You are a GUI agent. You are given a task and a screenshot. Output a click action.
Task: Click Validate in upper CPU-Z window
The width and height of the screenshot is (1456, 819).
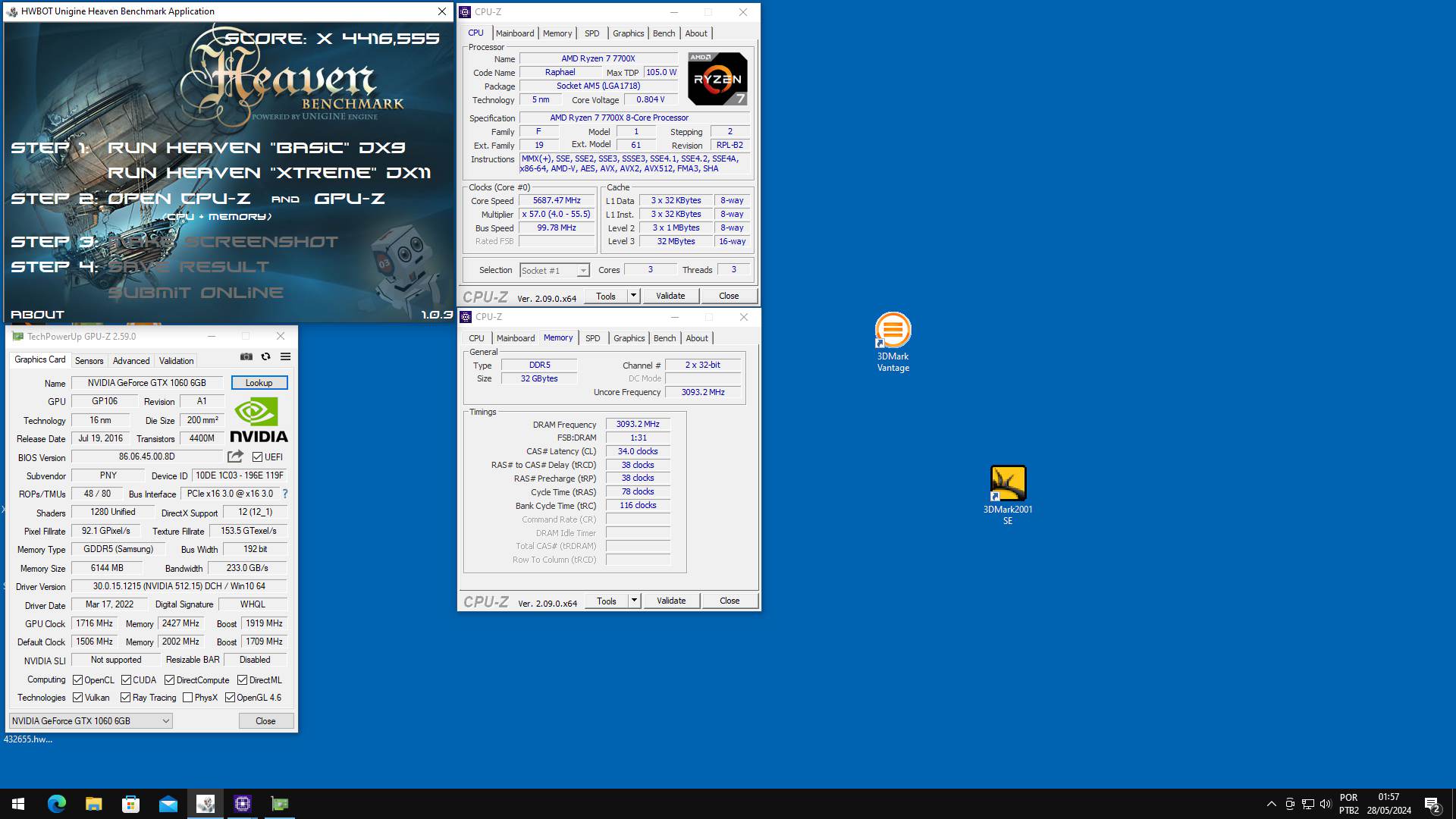tap(670, 296)
